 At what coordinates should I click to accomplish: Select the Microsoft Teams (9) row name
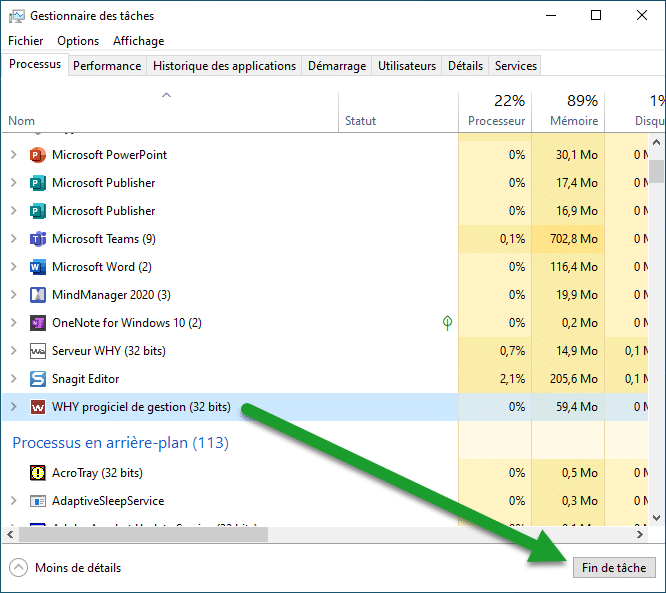pos(104,239)
